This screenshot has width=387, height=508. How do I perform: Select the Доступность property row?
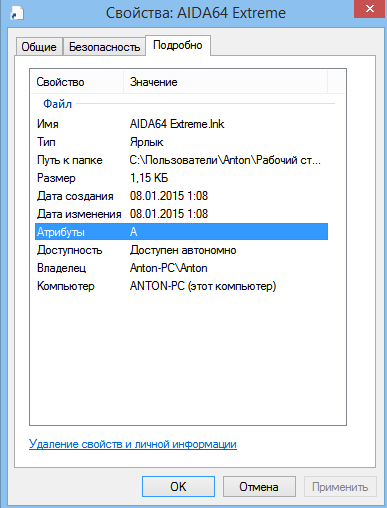point(181,250)
